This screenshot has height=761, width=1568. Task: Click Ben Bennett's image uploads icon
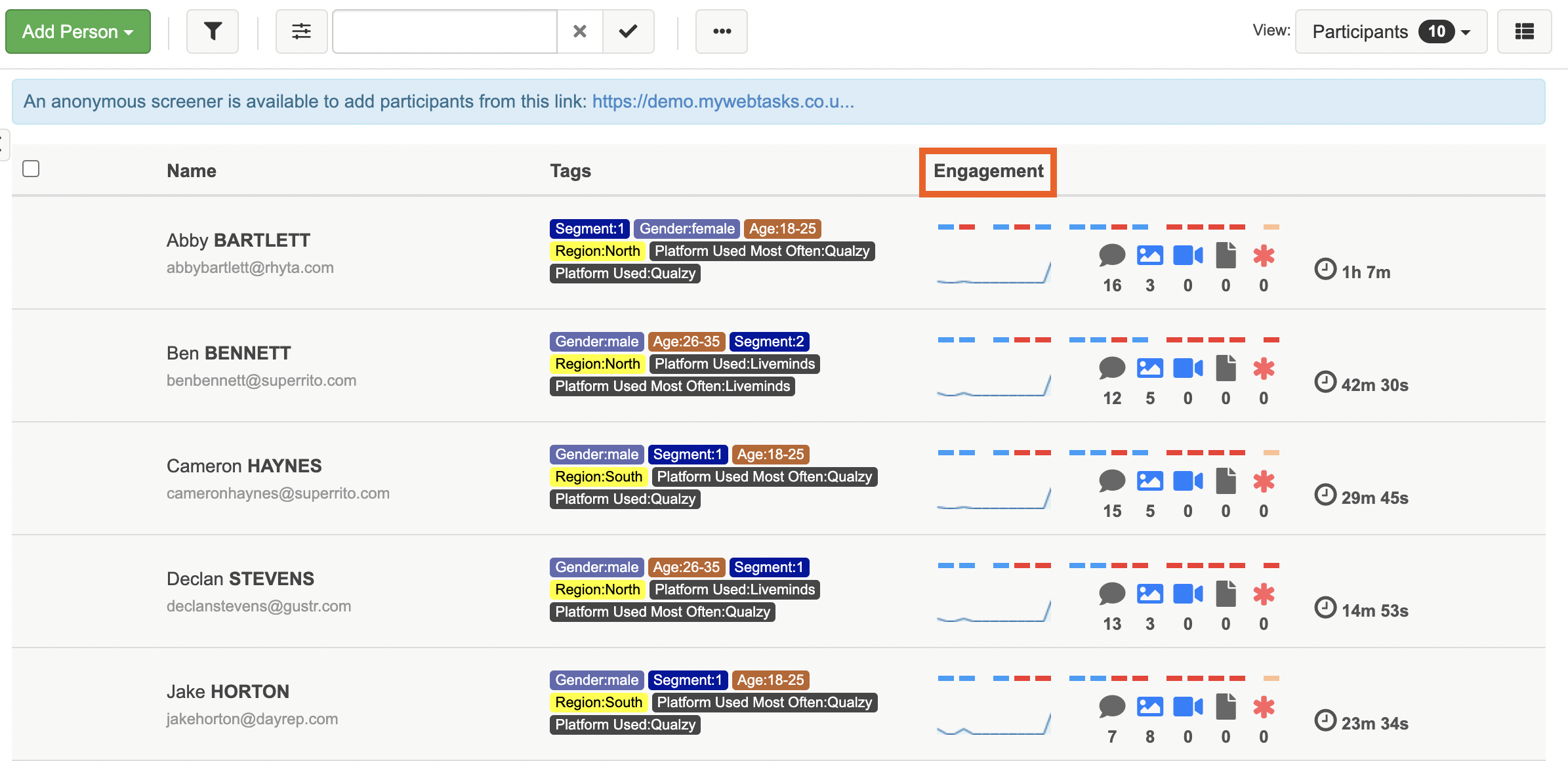click(1149, 368)
